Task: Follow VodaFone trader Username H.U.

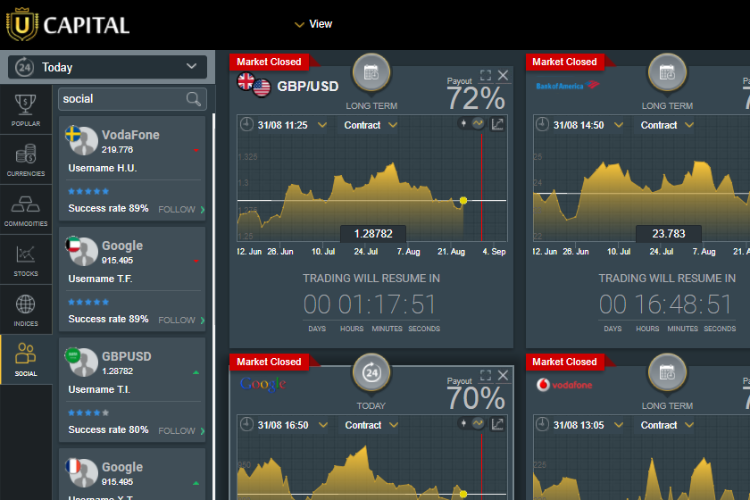Action: point(182,210)
